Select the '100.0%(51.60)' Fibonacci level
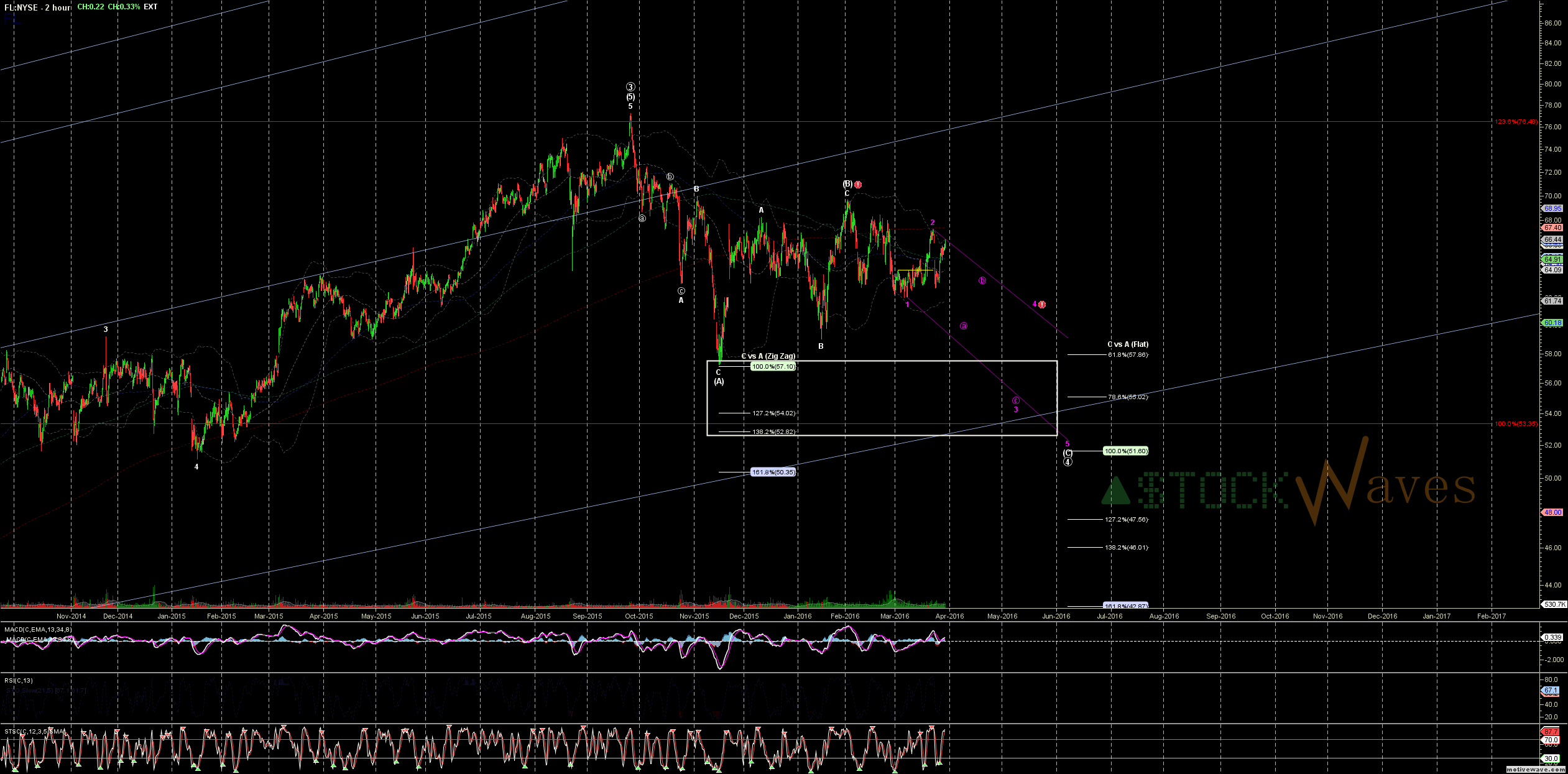1568x774 pixels. click(1125, 451)
